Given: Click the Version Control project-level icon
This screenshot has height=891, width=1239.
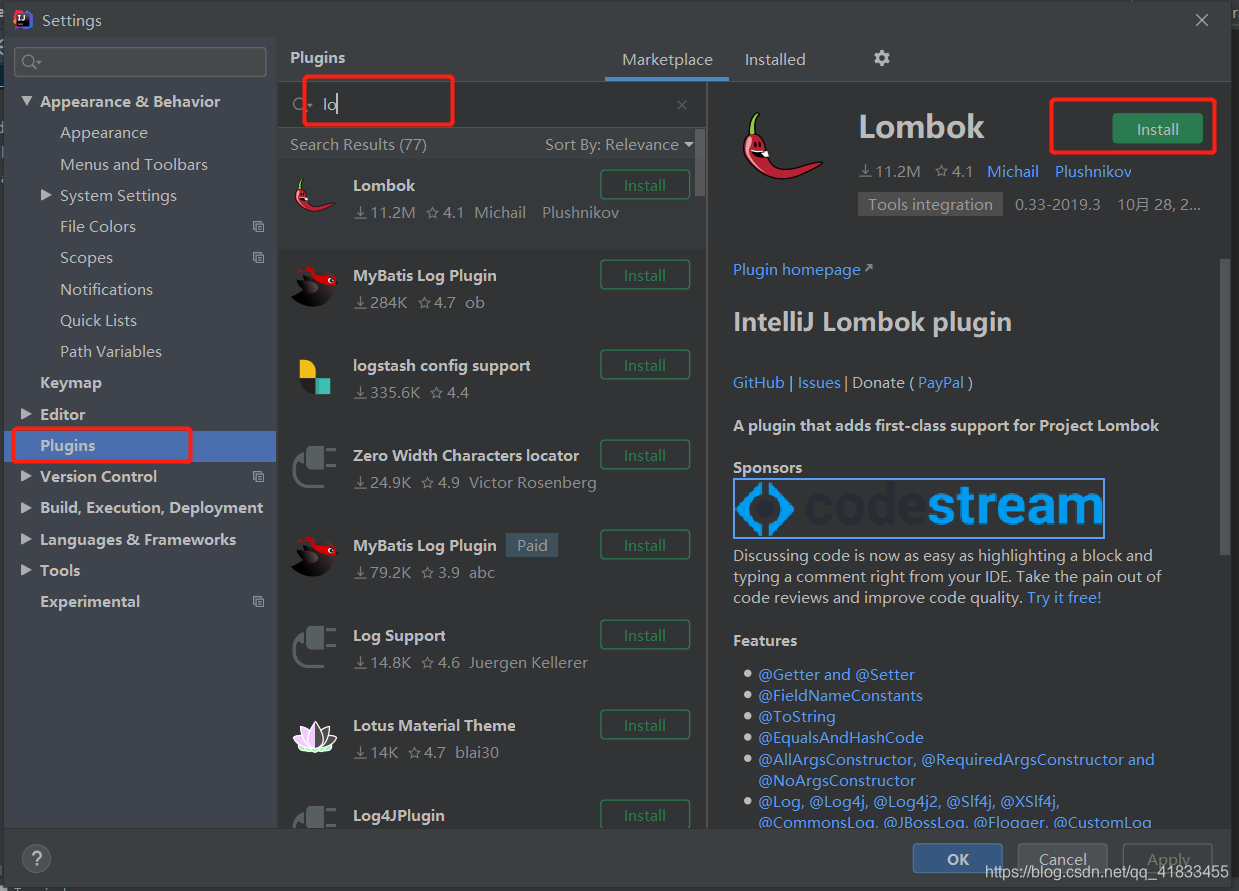Looking at the screenshot, I should click(259, 476).
